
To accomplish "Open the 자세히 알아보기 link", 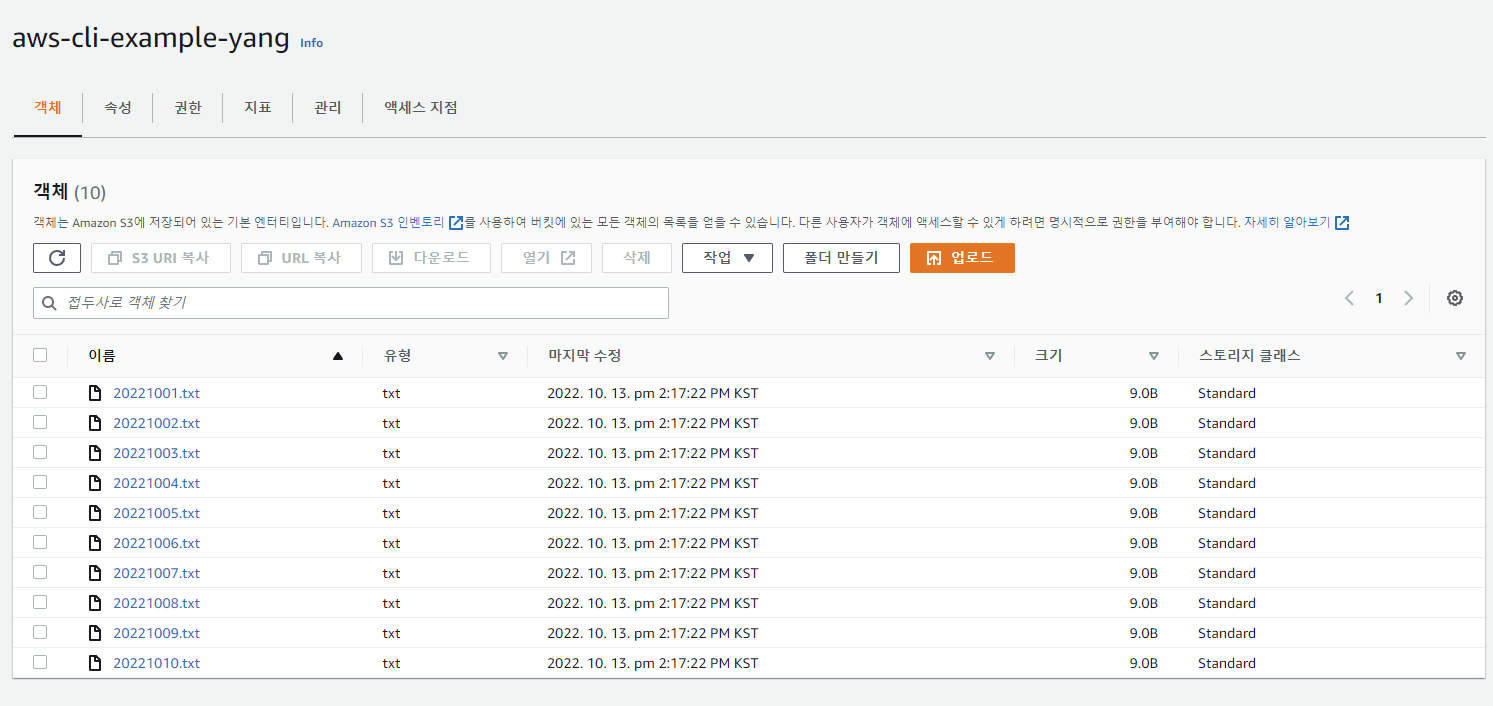I will pyautogui.click(x=1287, y=223).
